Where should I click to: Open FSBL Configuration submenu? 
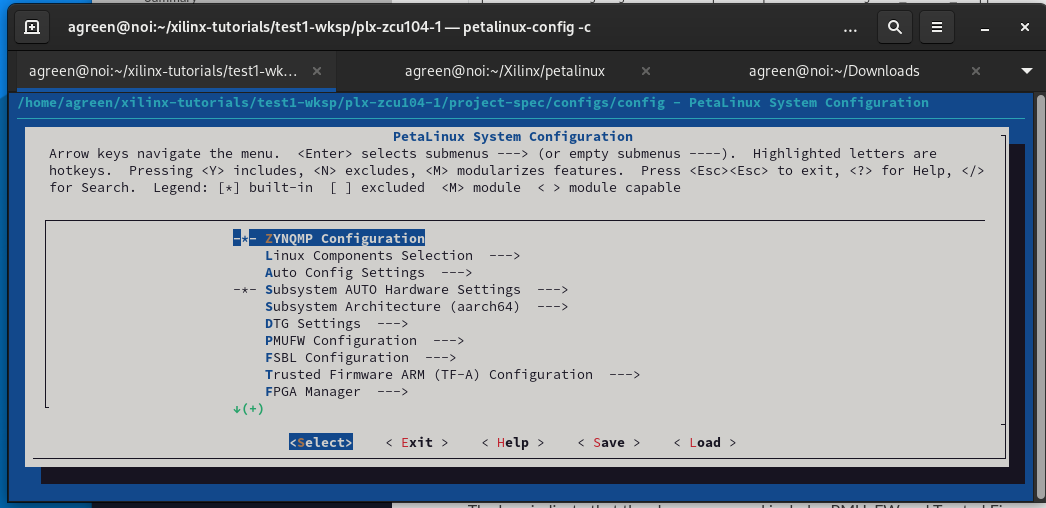point(360,357)
